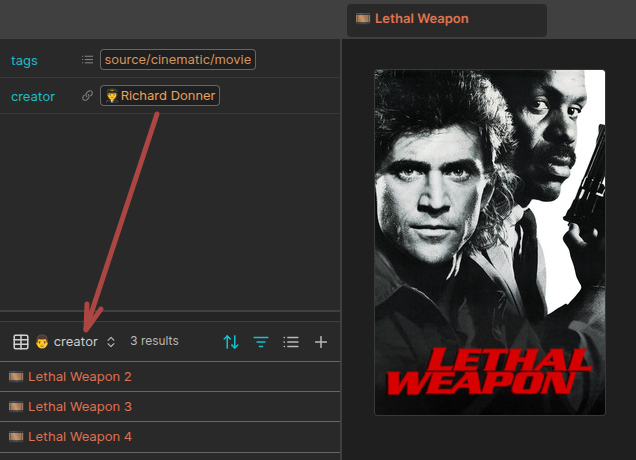
Task: Click the properties list icon beside filter
Action: pyautogui.click(x=291, y=342)
